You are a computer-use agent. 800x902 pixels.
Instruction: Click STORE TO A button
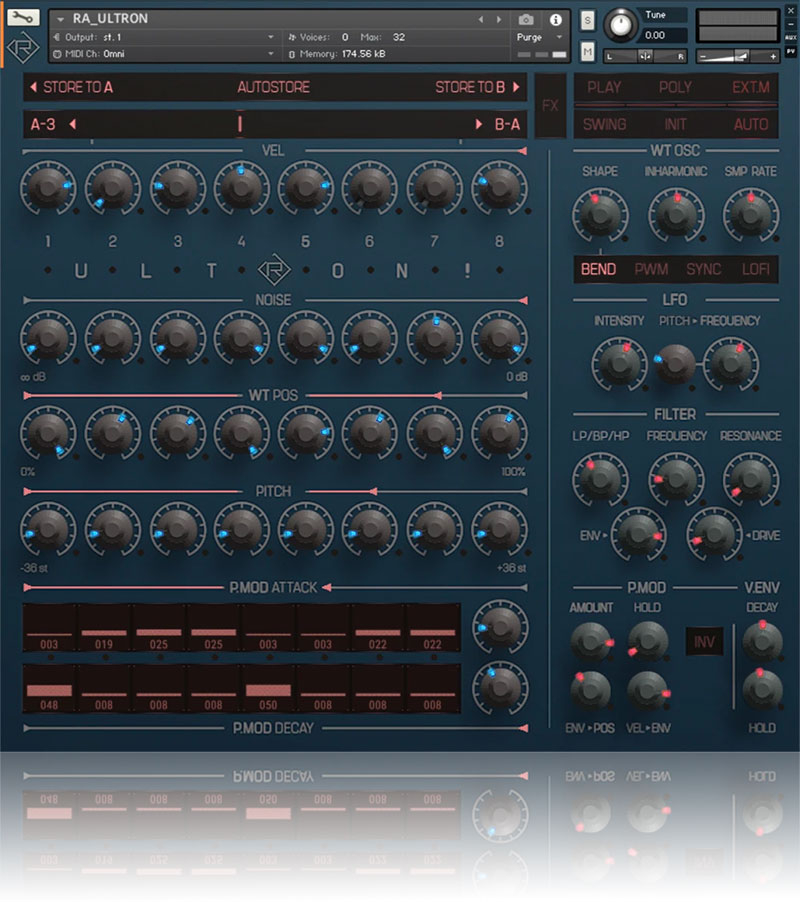point(72,88)
